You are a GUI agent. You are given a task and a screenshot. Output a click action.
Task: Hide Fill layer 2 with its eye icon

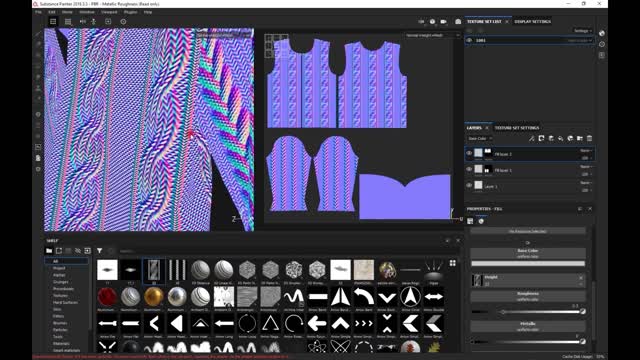[469, 153]
